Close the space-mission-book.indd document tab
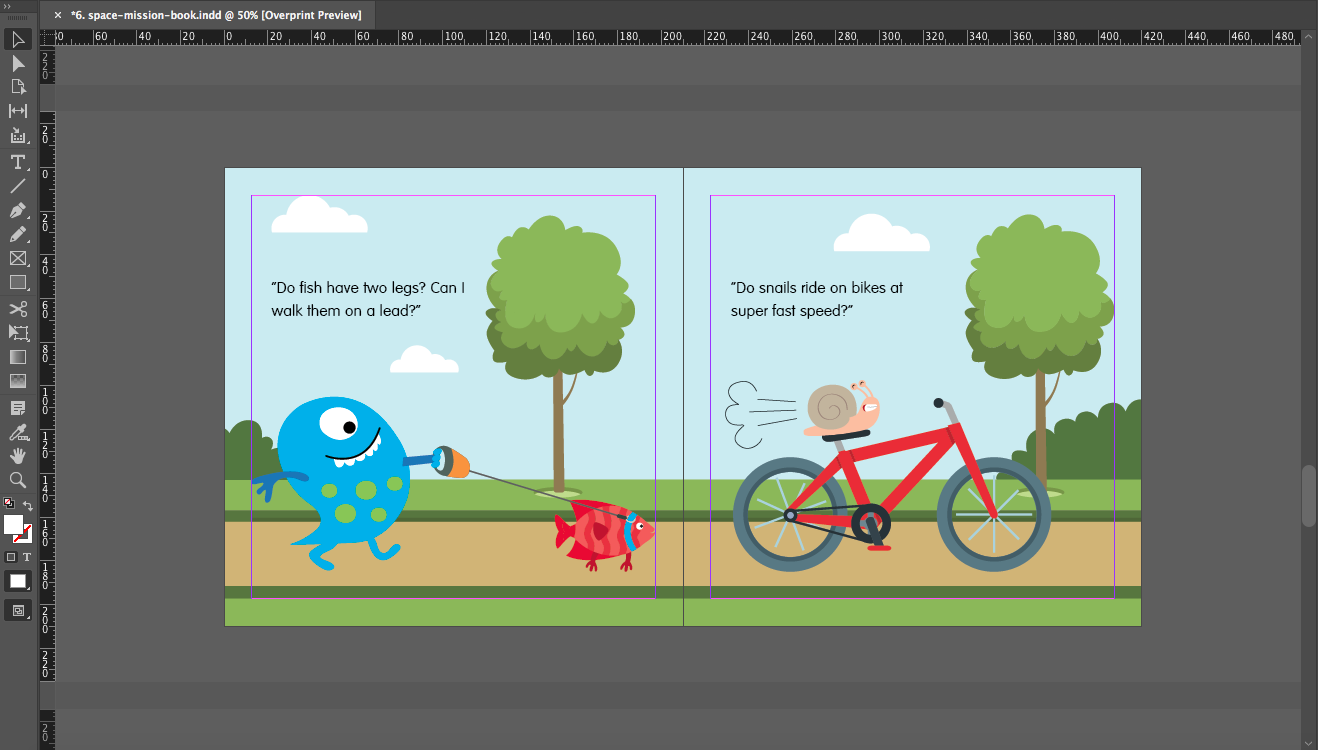The width and height of the screenshot is (1318, 750). pos(58,15)
